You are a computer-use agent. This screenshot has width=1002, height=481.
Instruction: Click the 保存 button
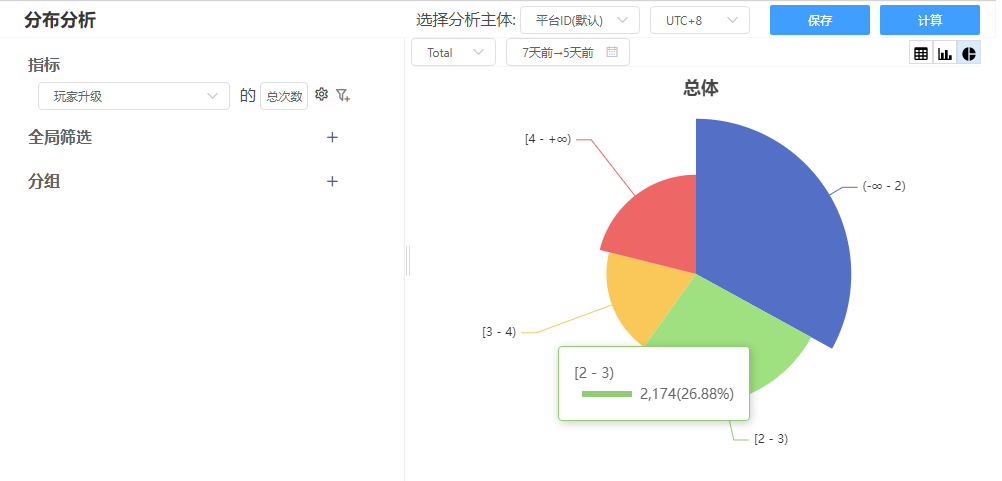[820, 20]
